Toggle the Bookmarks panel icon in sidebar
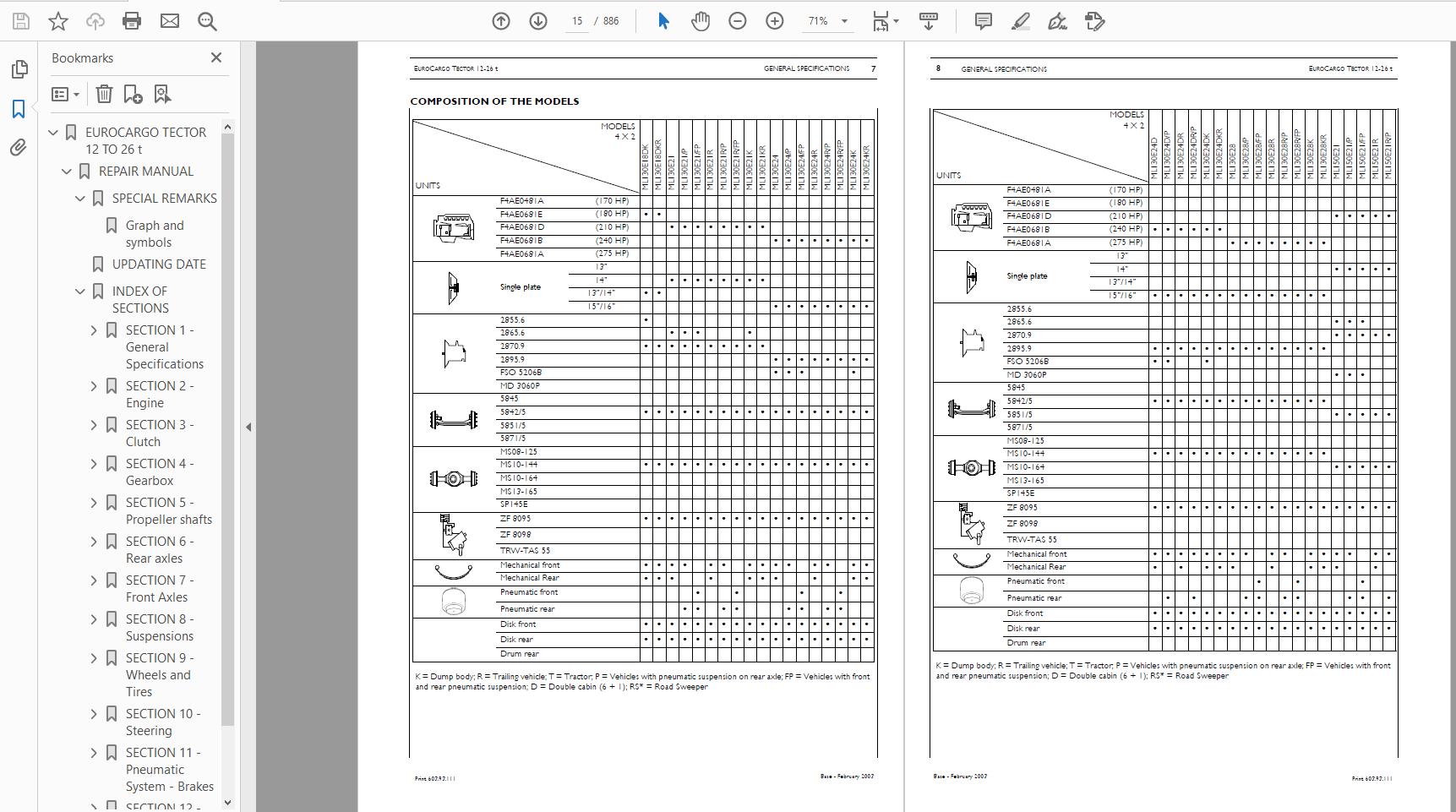Screen dimensions: 1456x812 pyautogui.click(x=19, y=109)
